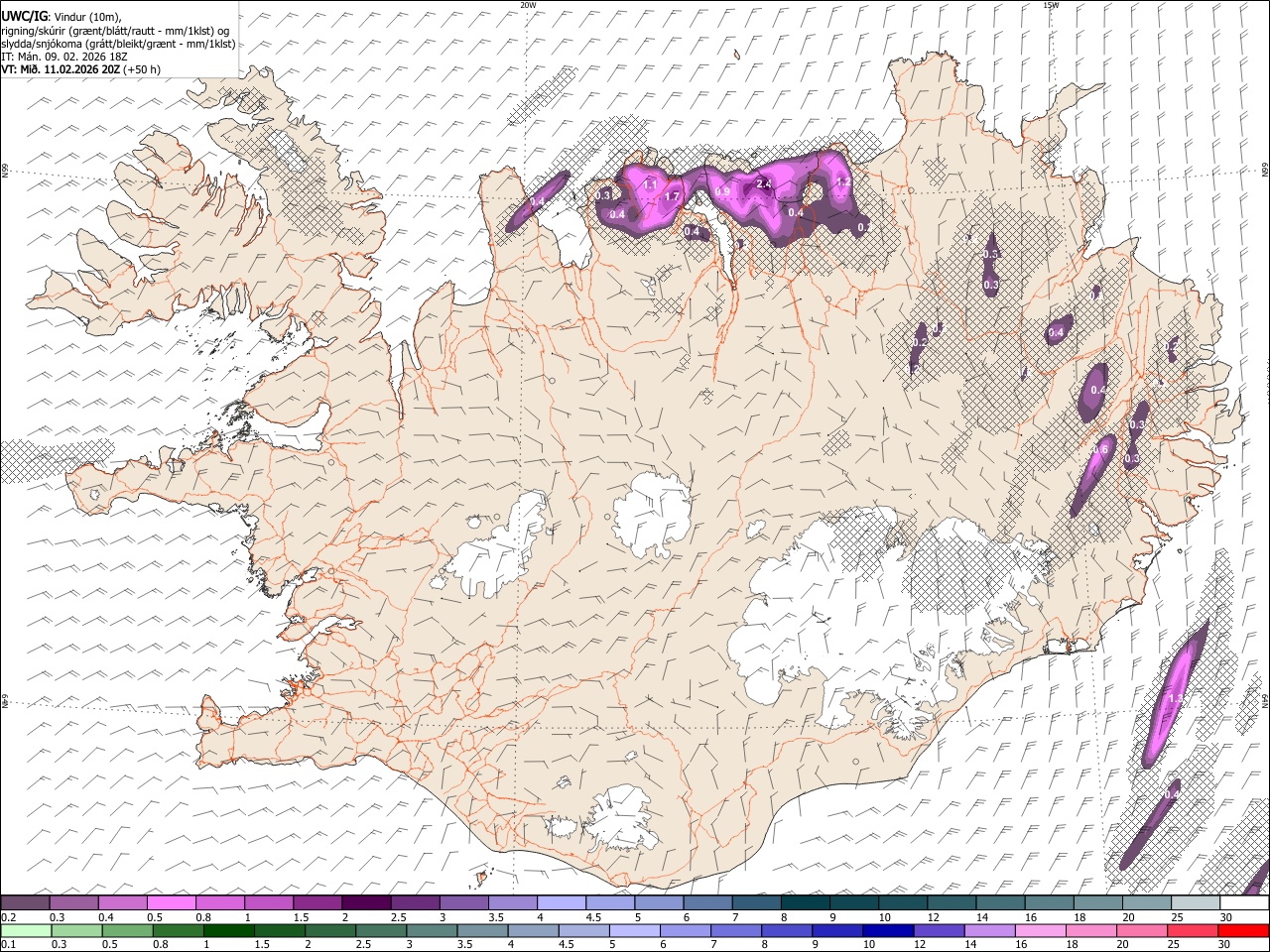Select the 0.2 swatch in the upper snow scale
The image size is (1270, 952).
pos(25,902)
